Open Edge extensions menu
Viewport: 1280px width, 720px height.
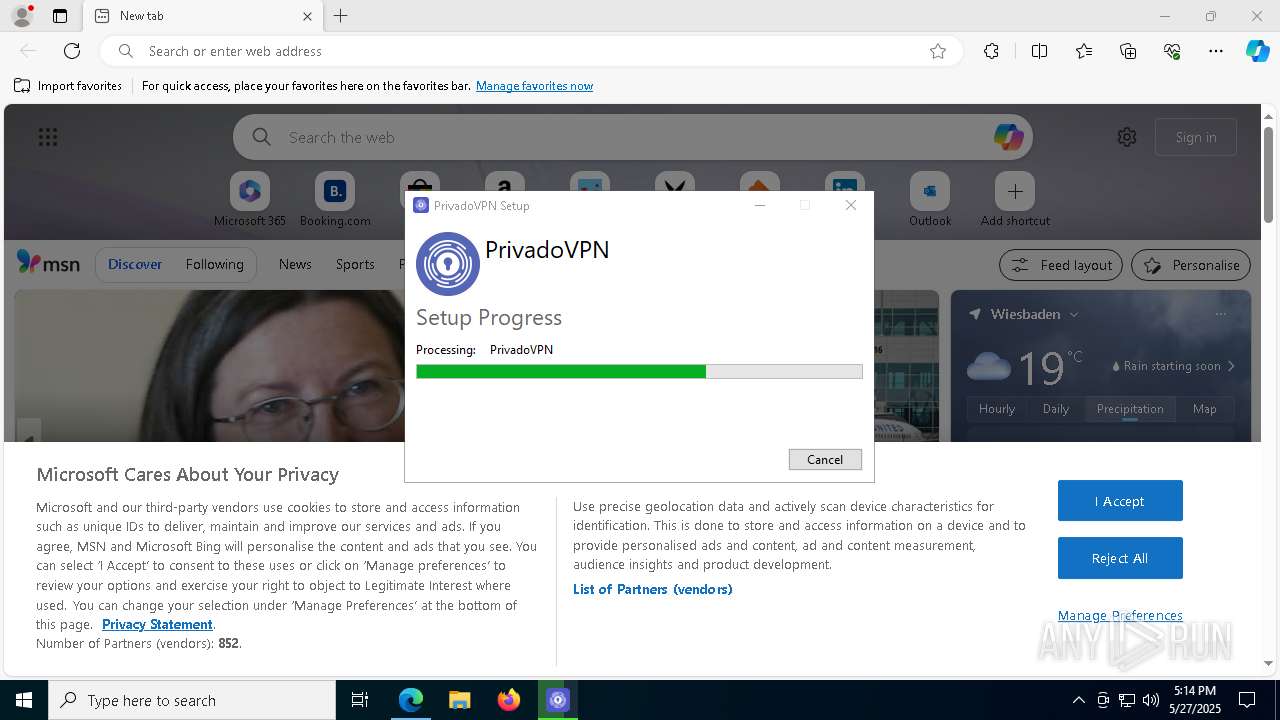[x=991, y=51]
